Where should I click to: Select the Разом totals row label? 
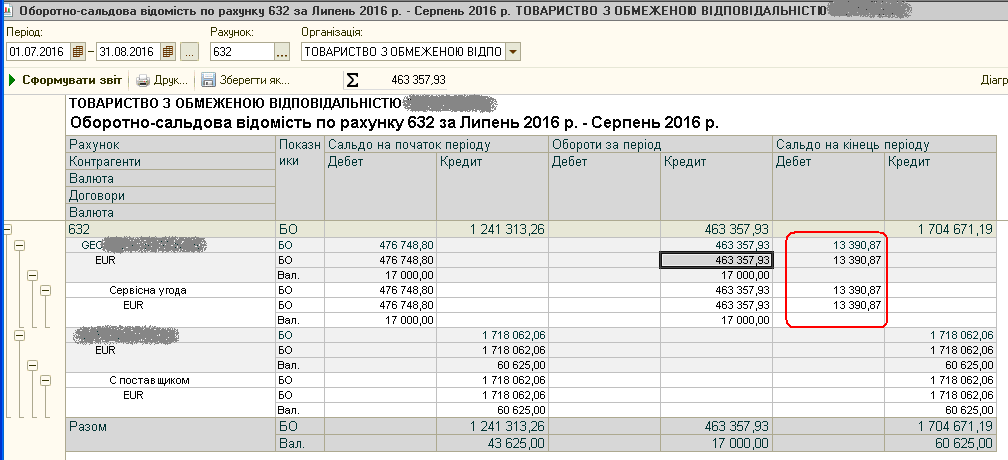point(170,427)
